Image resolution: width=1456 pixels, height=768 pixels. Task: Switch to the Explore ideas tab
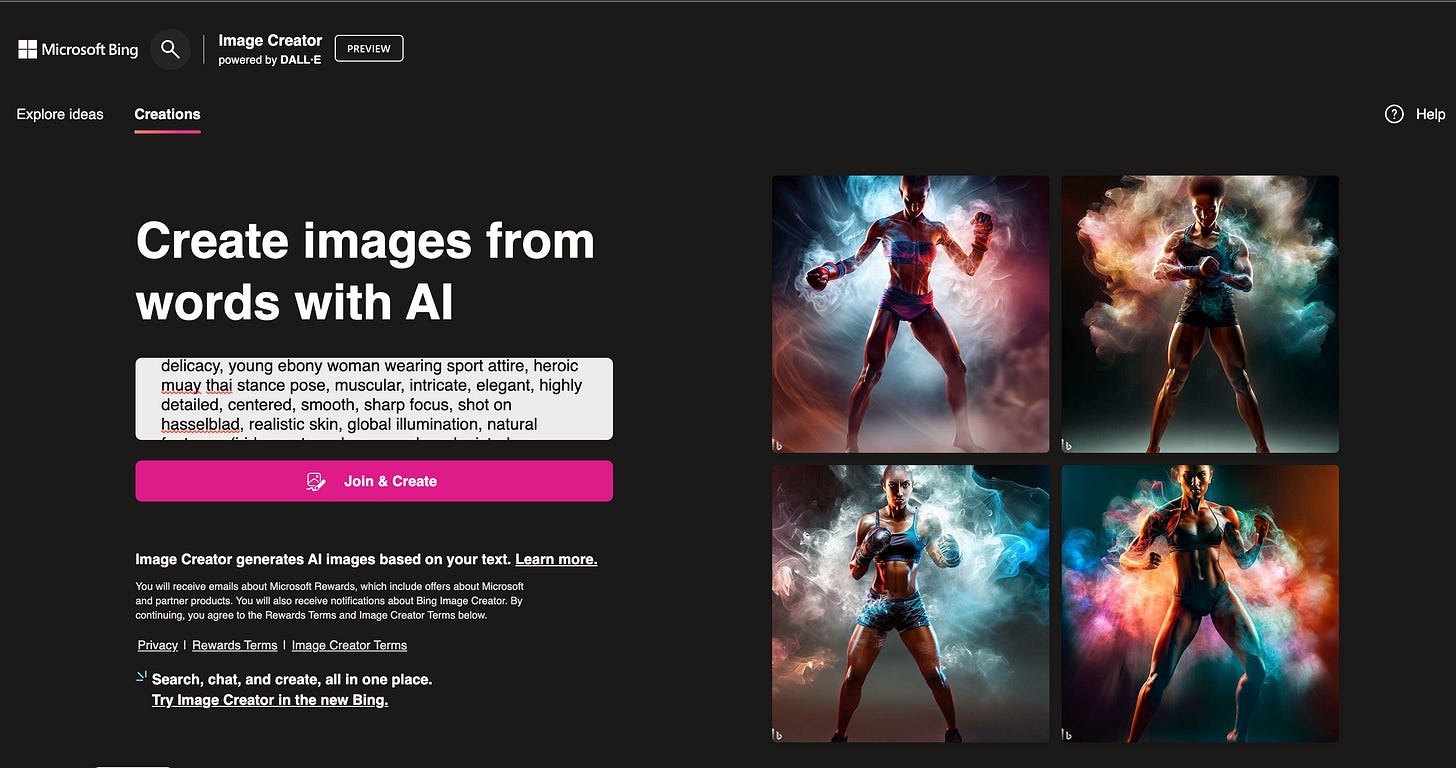60,114
